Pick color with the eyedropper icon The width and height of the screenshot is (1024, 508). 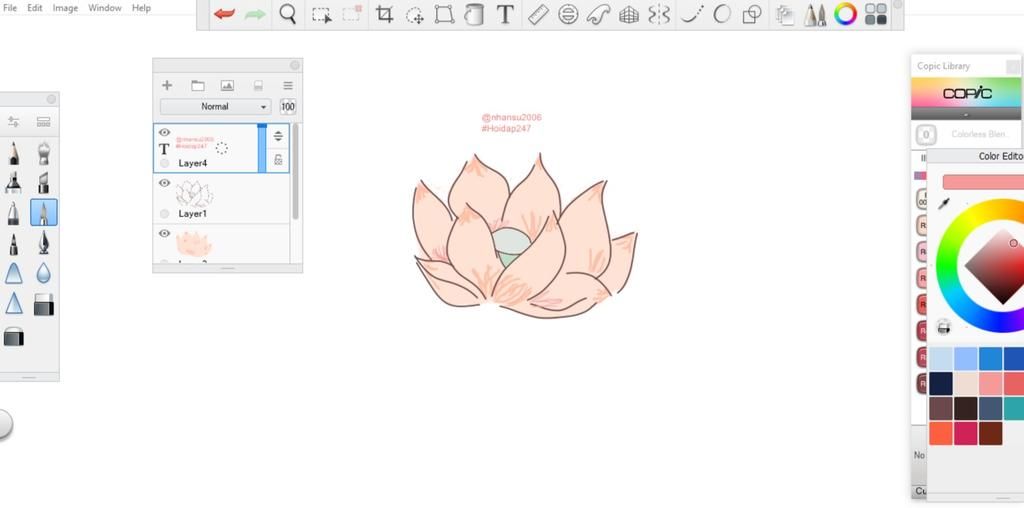(x=944, y=204)
